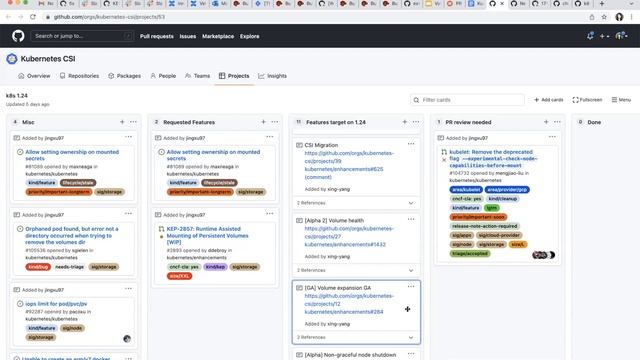Switch to Insights tab
640x360 pixels.
272,76
